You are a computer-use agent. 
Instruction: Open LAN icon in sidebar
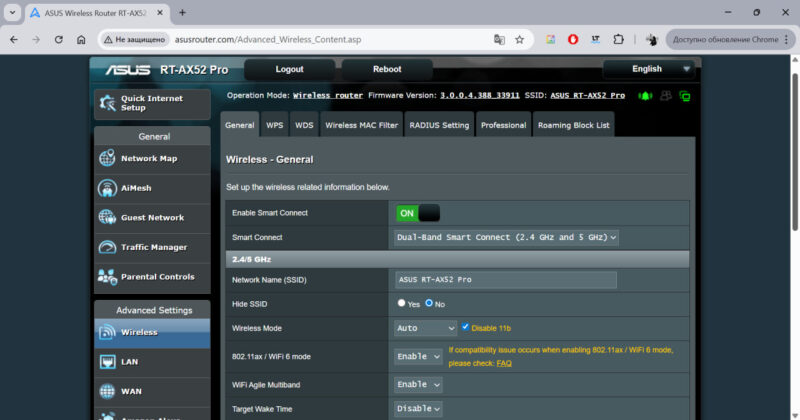[107, 362]
